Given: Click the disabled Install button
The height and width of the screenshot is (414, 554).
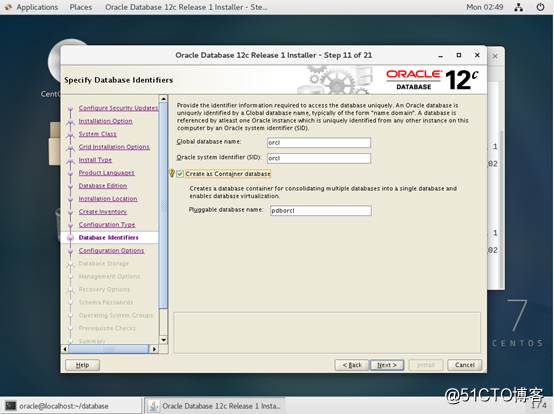Looking at the screenshot, I should (426, 365).
